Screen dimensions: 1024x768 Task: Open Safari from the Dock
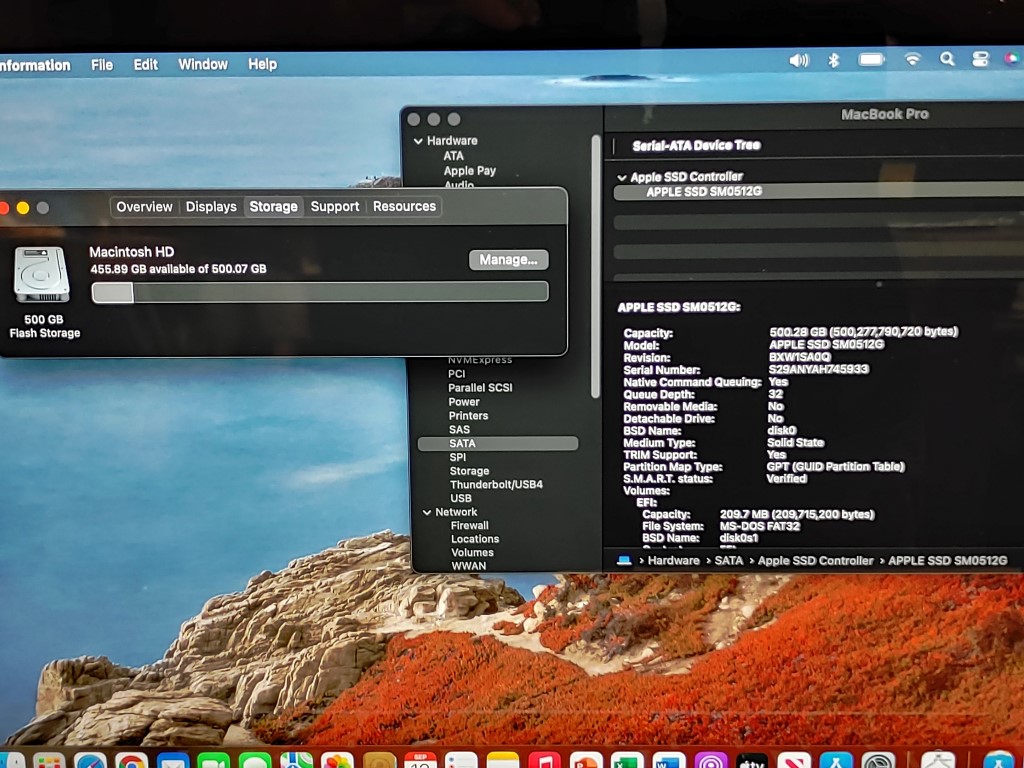click(90, 761)
